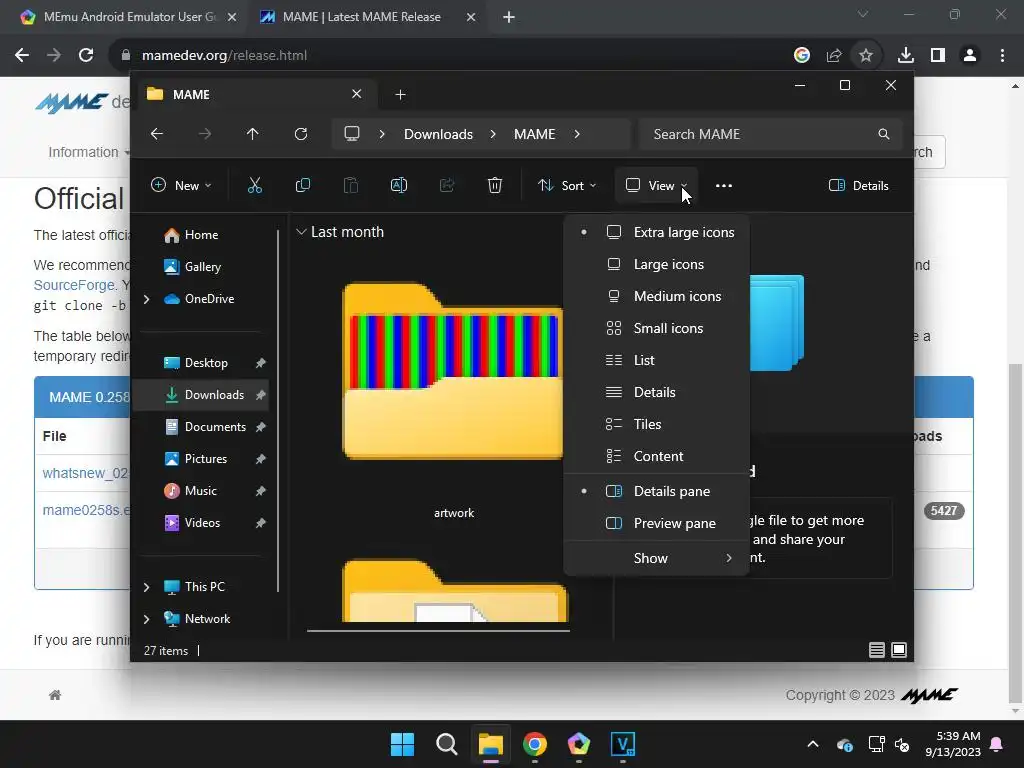The image size is (1024, 768).
Task: Go up one folder level in Explorer
Action: coord(253,134)
